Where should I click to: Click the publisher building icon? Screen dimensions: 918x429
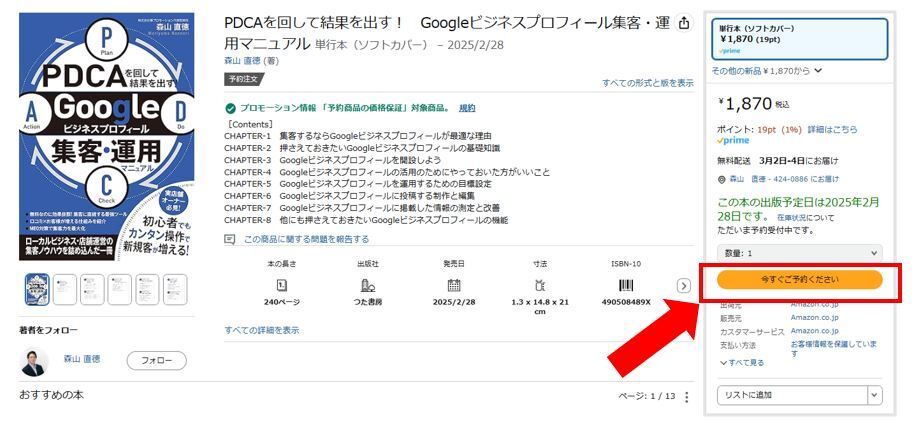368,285
